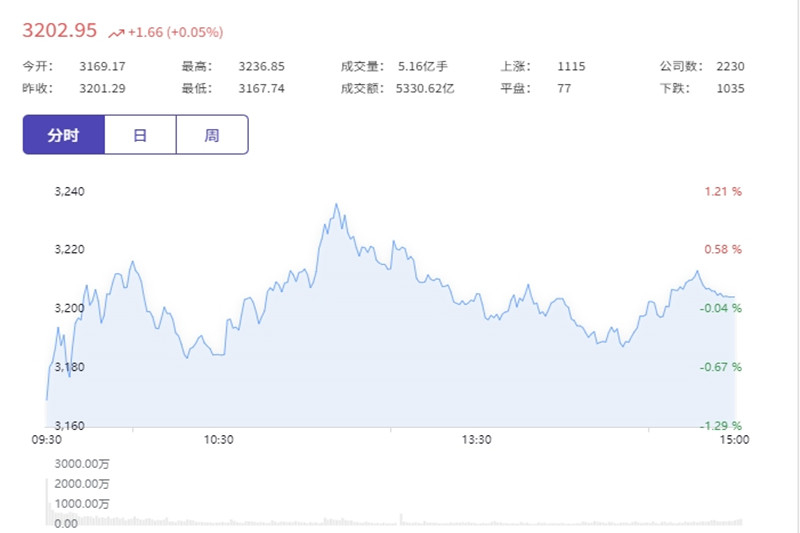Viewport: 800px width, 533px height.
Task: Click the 公司数 company count 2230
Action: 730,67
